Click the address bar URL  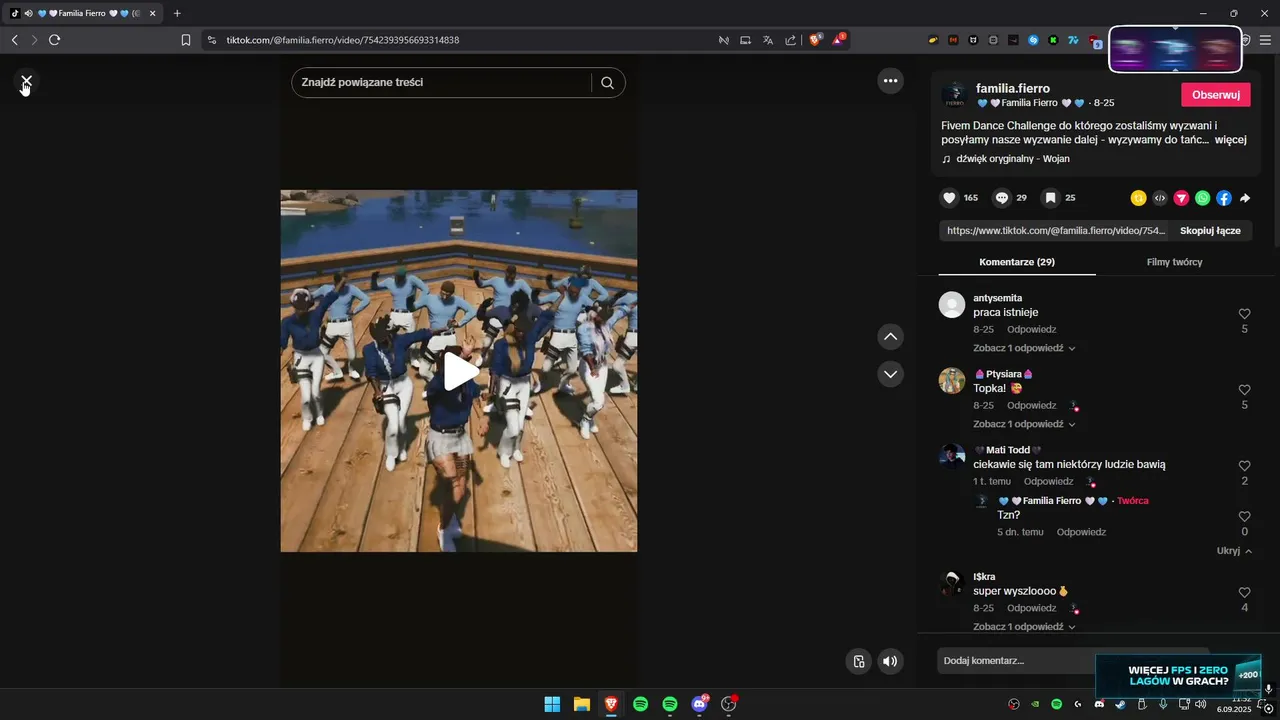tap(342, 40)
